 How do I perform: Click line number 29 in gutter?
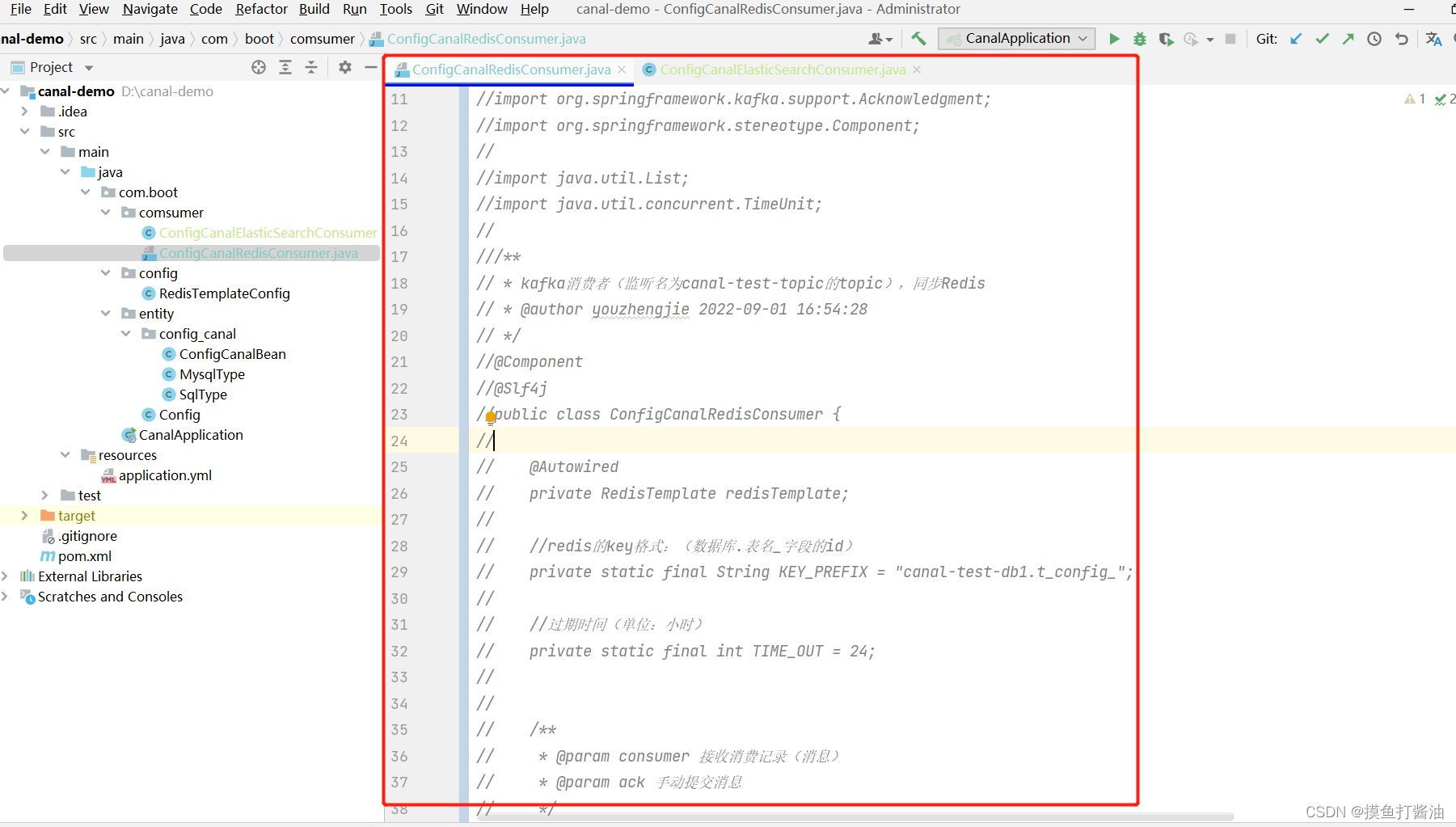click(x=399, y=572)
